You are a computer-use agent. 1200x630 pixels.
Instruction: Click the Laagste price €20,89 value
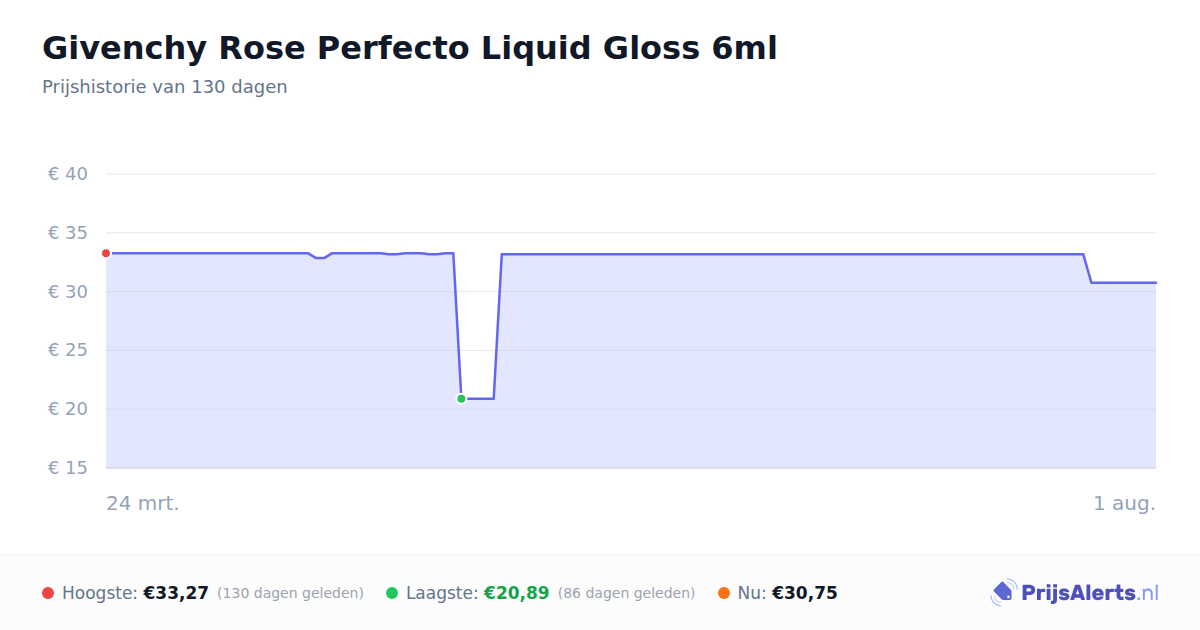pos(516,593)
